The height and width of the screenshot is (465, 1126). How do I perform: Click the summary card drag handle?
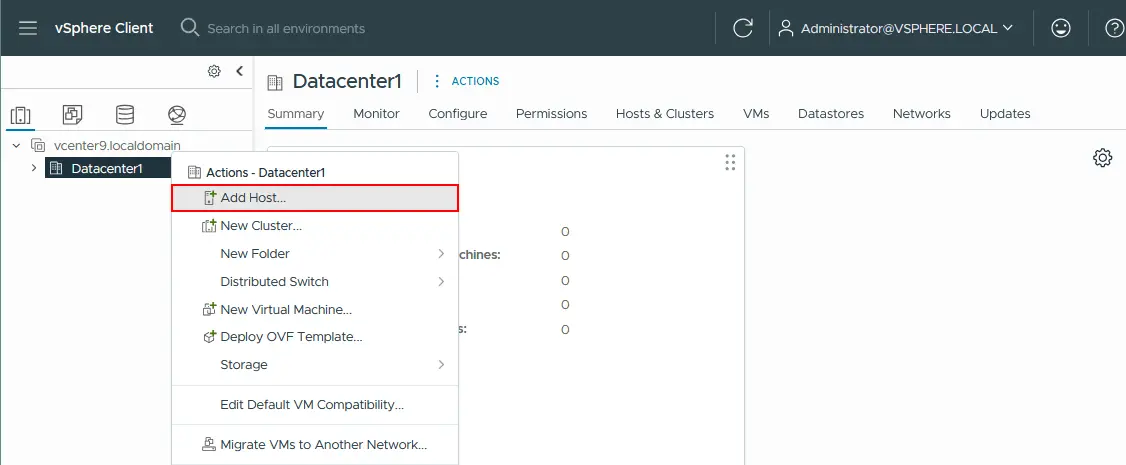coord(730,162)
